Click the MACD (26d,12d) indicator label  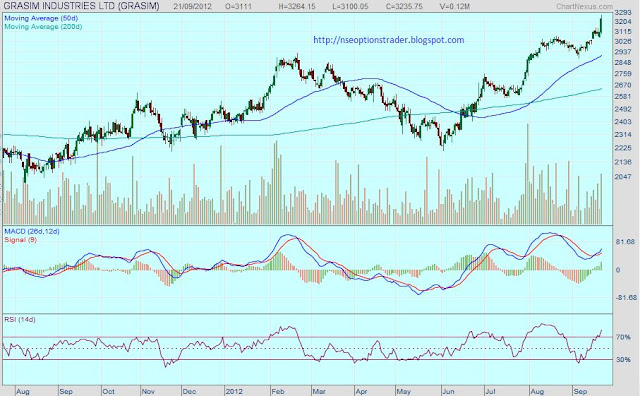(x=32, y=231)
